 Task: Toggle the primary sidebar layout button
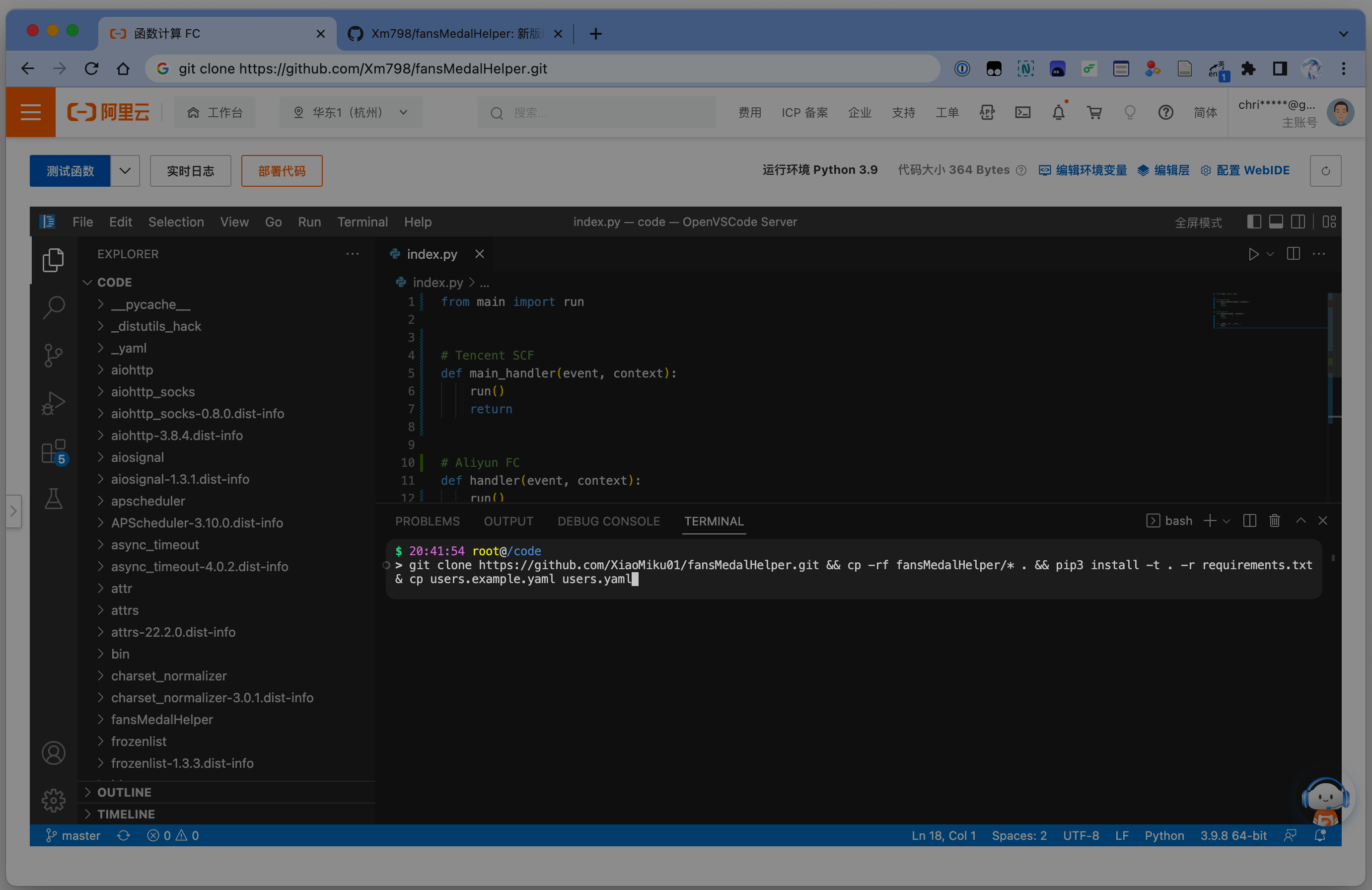[x=1254, y=222]
